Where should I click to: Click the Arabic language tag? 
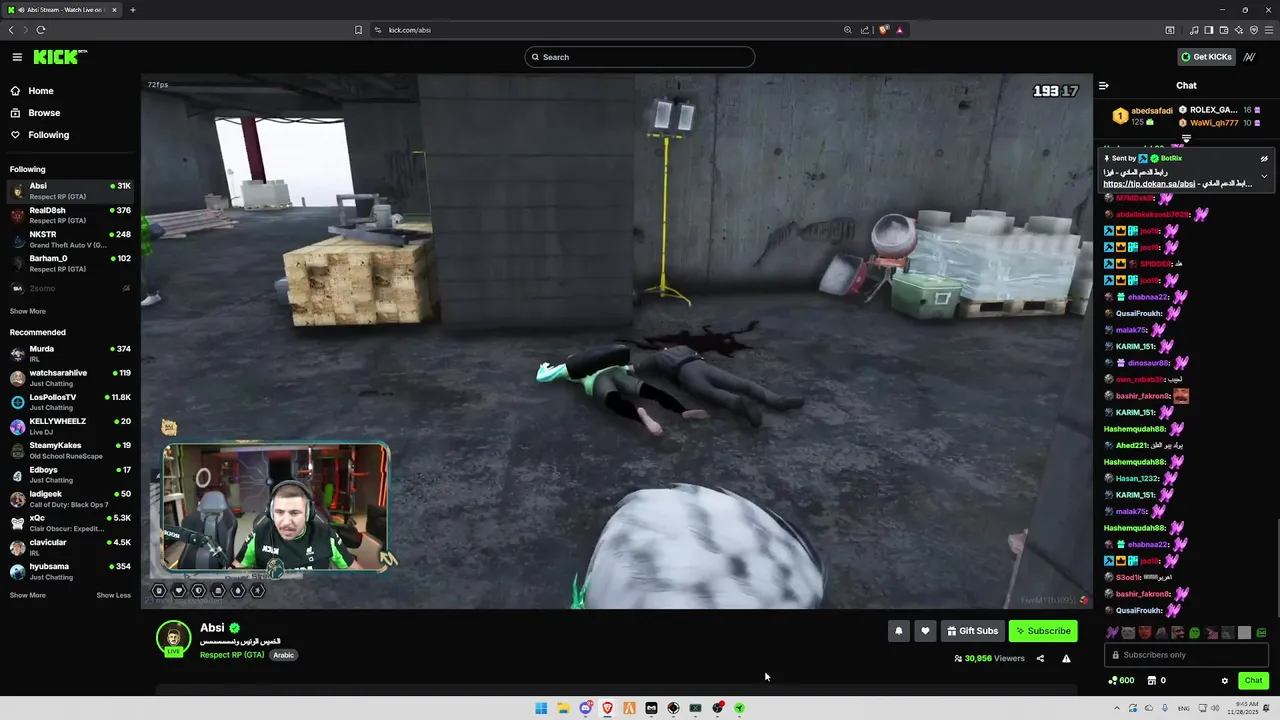point(284,655)
